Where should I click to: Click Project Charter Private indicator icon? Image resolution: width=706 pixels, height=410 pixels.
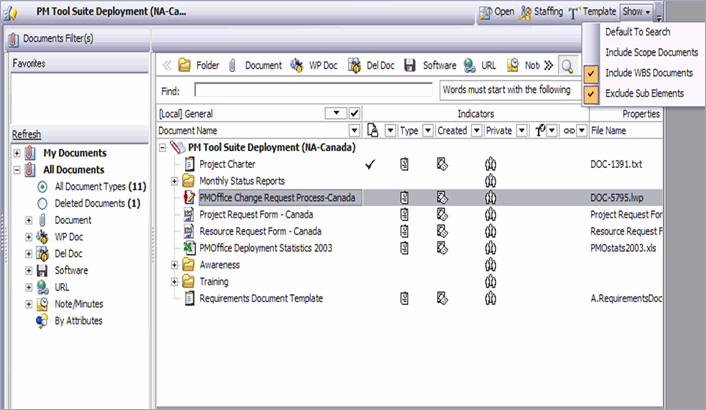(490, 164)
